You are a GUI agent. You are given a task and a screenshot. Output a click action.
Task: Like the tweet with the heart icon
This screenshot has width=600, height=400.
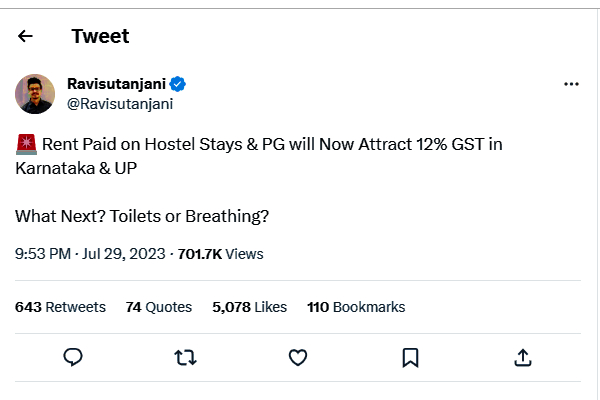click(x=297, y=357)
